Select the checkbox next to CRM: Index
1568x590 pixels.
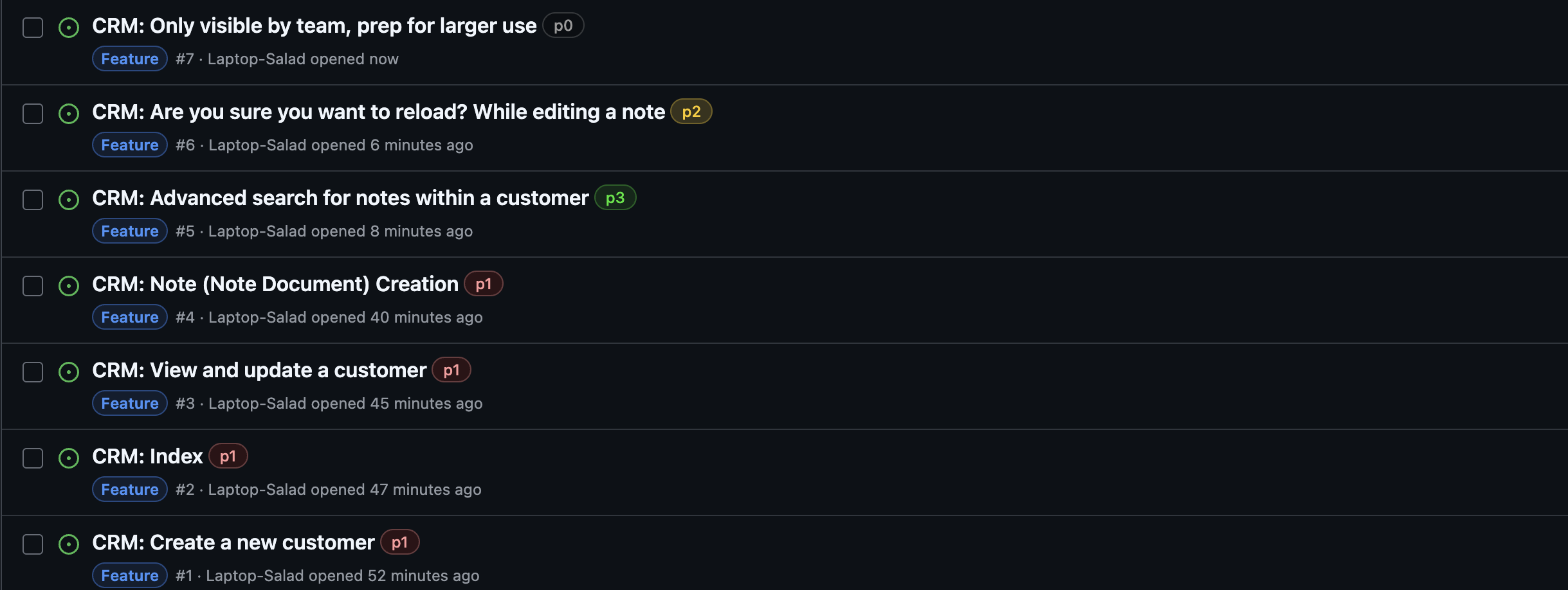(33, 458)
